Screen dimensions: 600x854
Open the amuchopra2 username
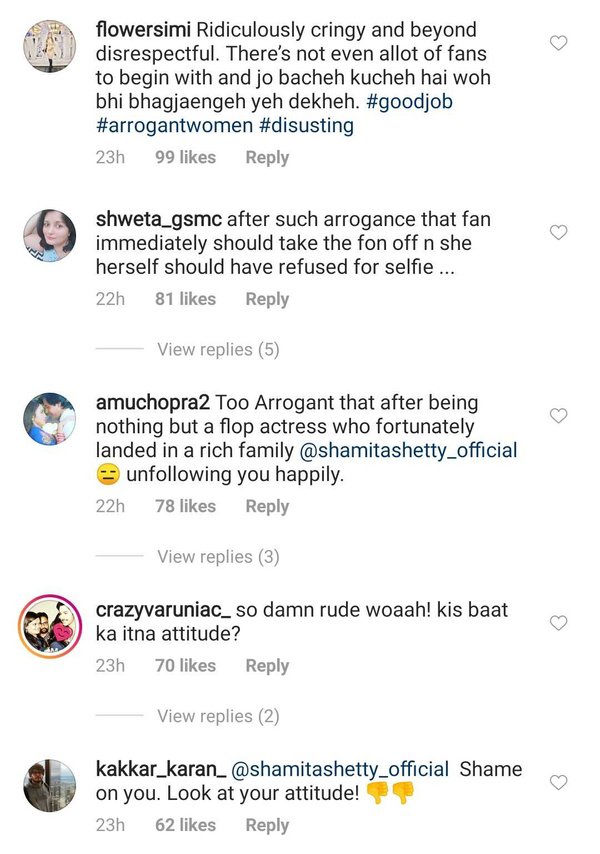pos(151,402)
